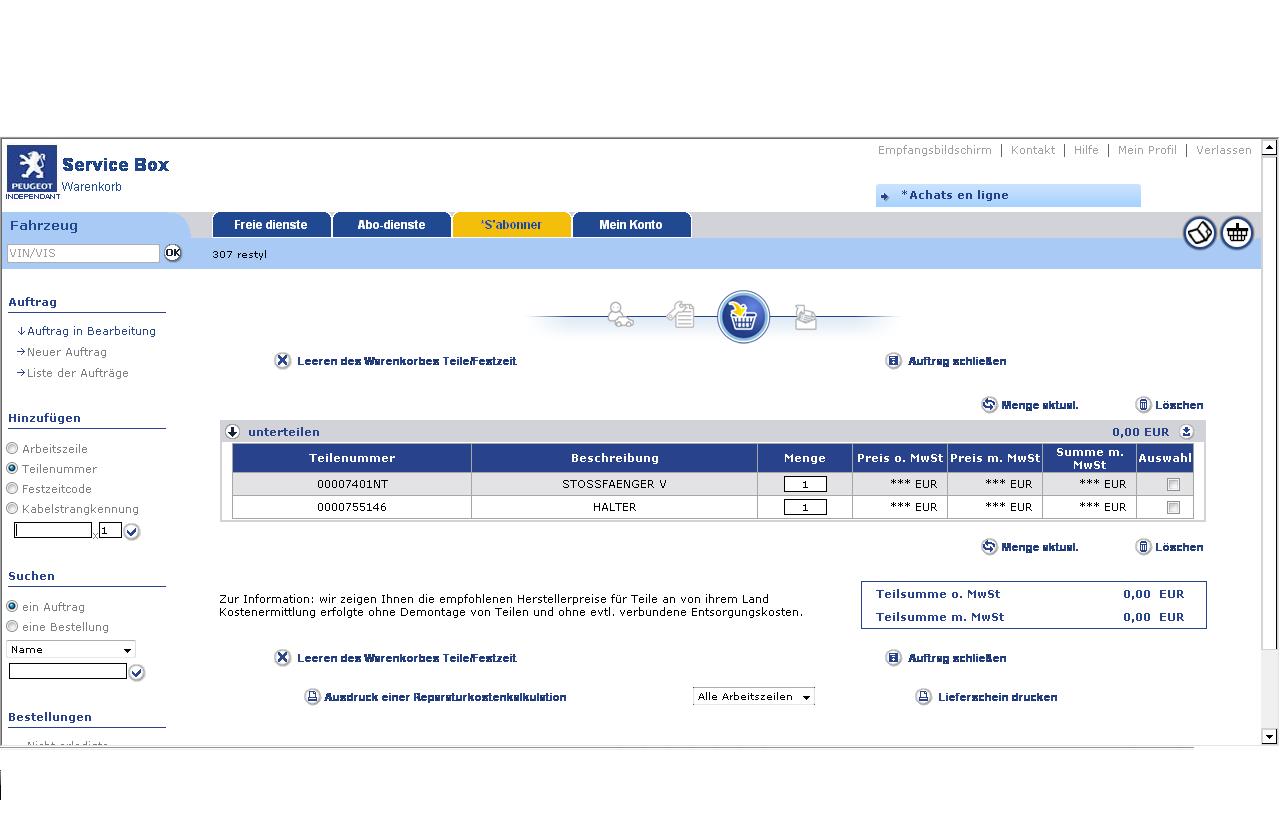
Task: Click the VIN/VIS input field
Action: (83, 254)
